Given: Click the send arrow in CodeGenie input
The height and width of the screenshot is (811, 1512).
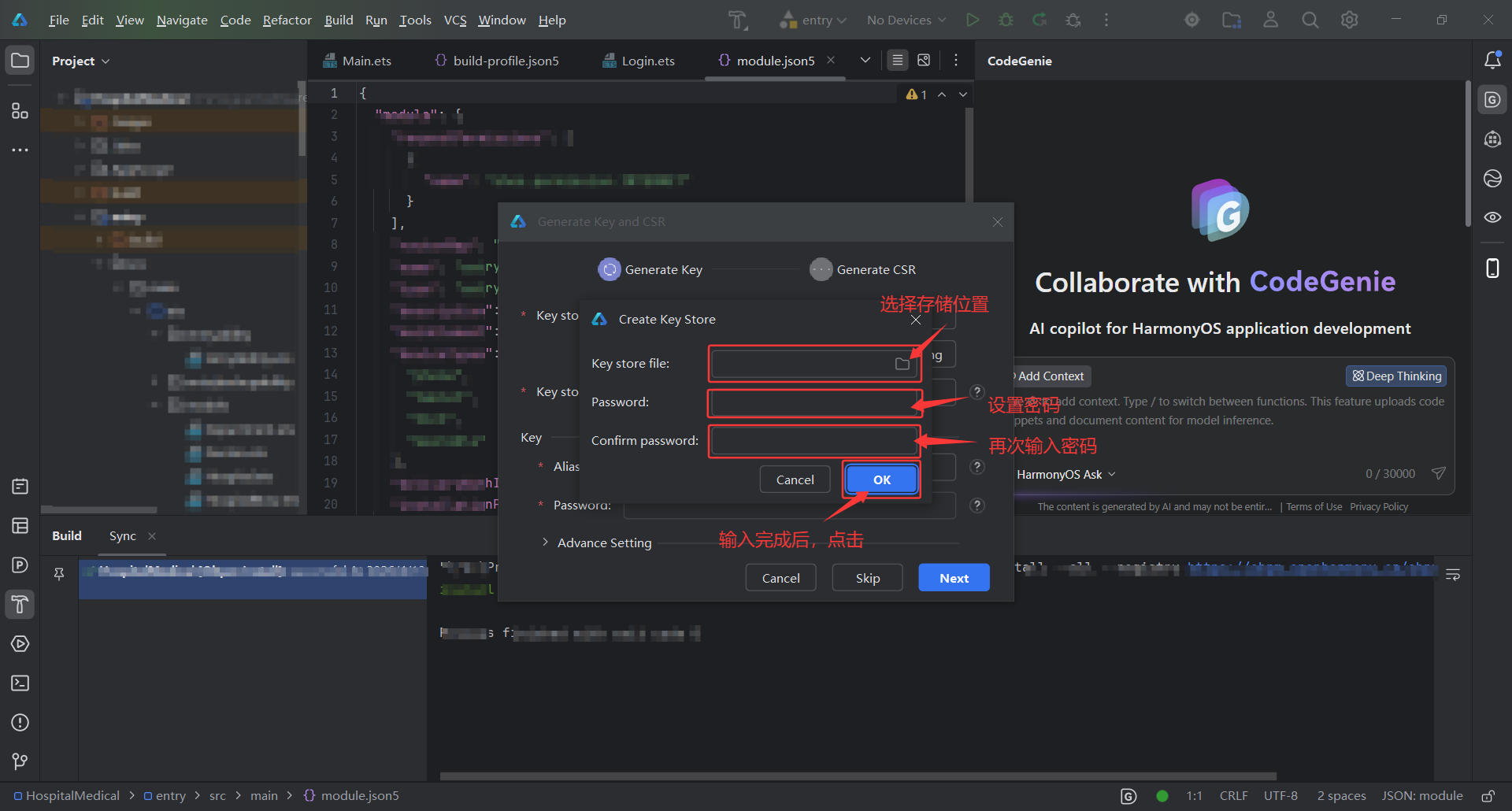Looking at the screenshot, I should [1438, 473].
